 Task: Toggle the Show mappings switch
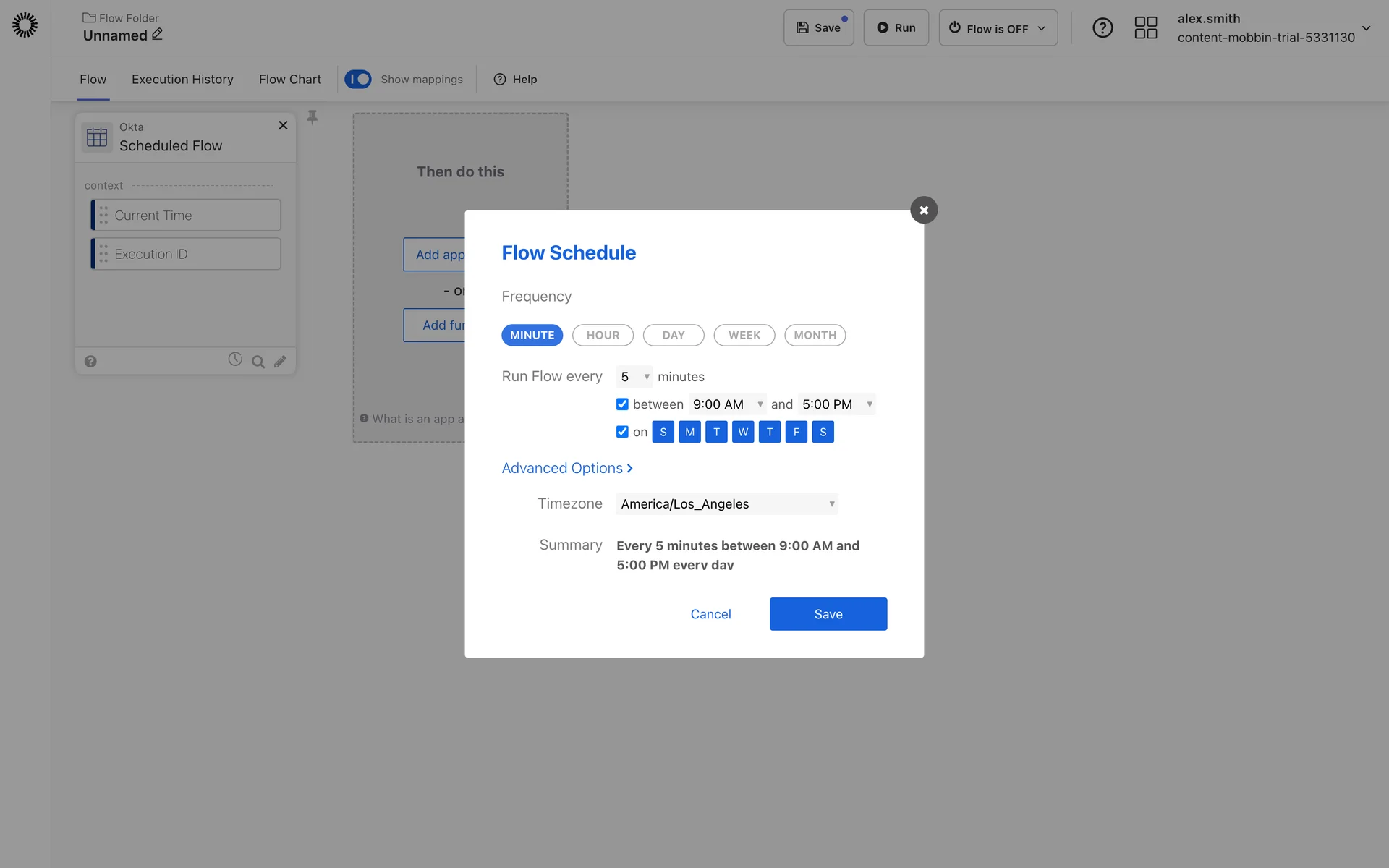[358, 79]
